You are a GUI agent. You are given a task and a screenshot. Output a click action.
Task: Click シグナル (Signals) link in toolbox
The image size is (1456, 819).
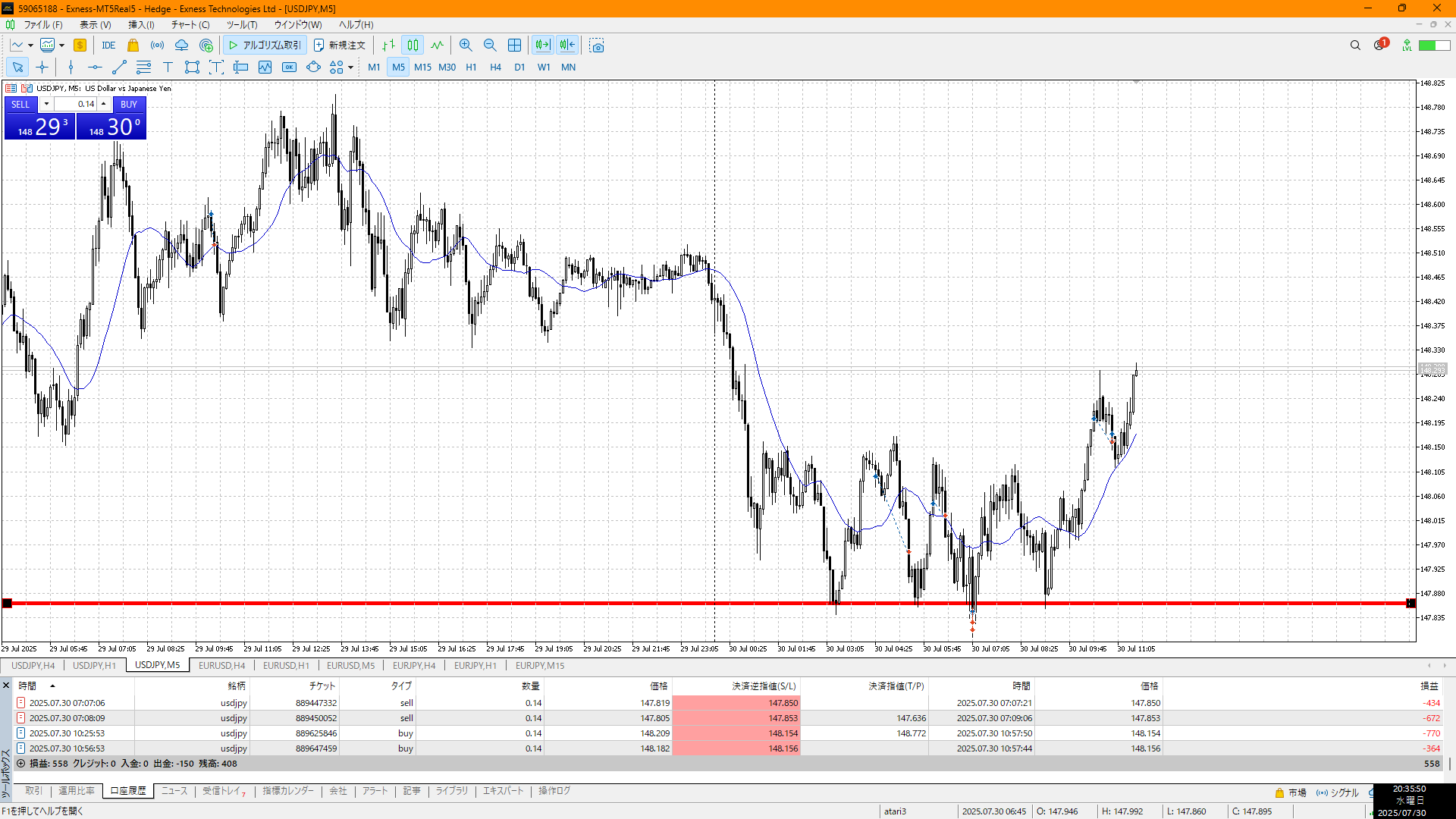[1338, 793]
